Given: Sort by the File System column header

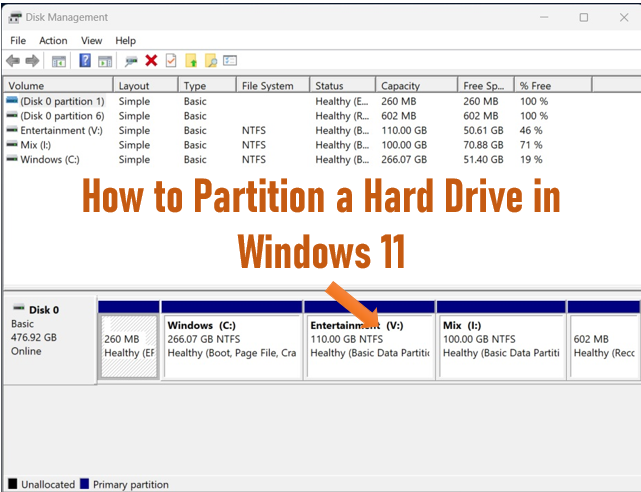Looking at the screenshot, I should tap(268, 86).
